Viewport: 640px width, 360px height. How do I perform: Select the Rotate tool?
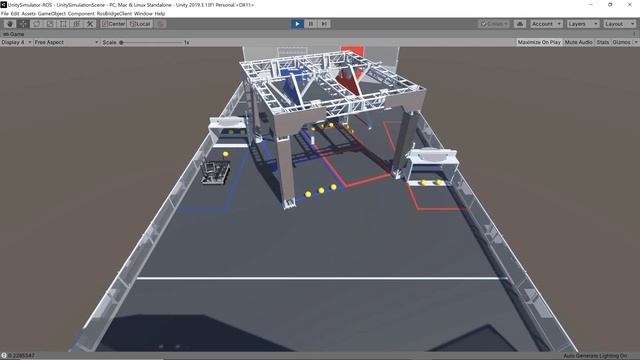point(37,24)
